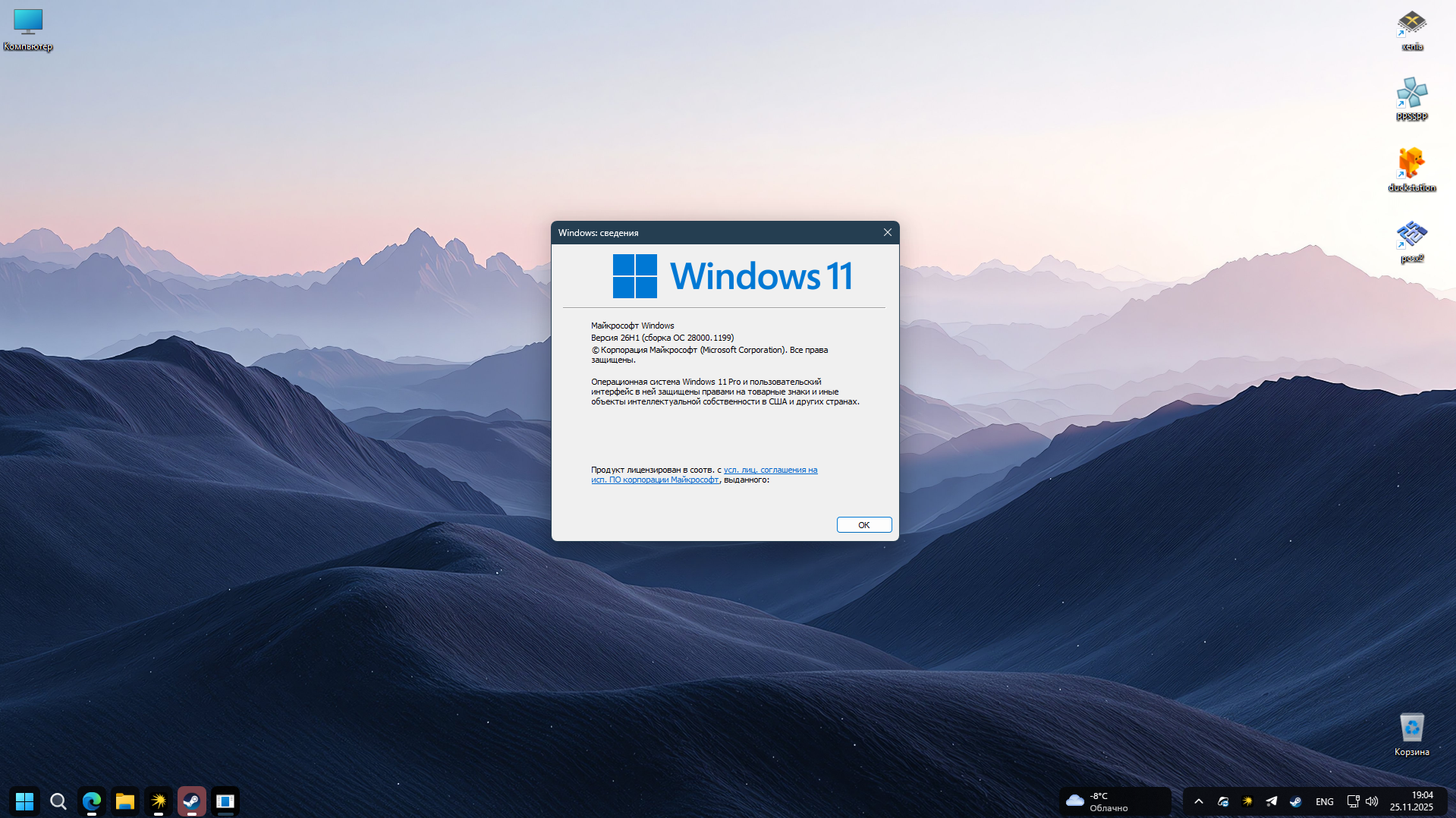Screen dimensions: 1456x818
Task: Click the 'Windows: сведения' title bar text
Action: pyautogui.click(x=599, y=233)
